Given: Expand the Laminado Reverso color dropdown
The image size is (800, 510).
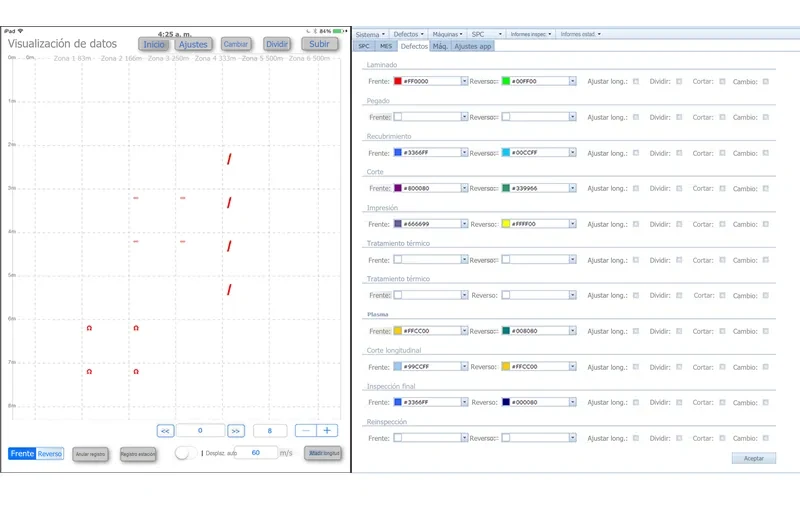Looking at the screenshot, I should (x=572, y=81).
